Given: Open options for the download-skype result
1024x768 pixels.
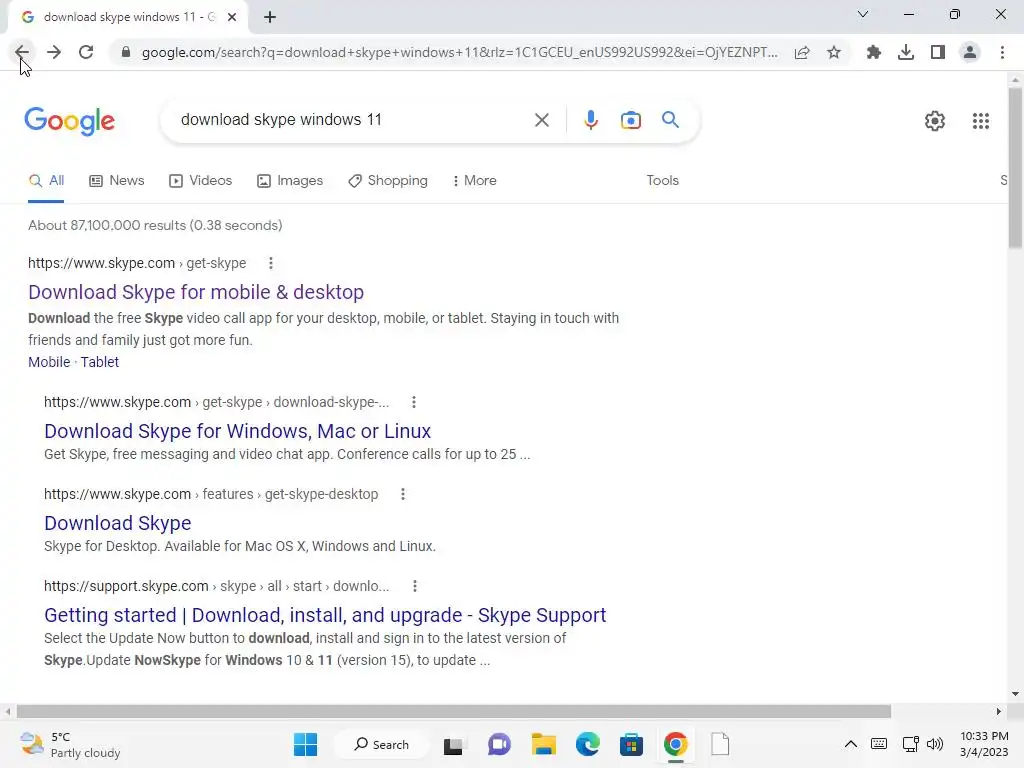Looking at the screenshot, I should tap(414, 402).
